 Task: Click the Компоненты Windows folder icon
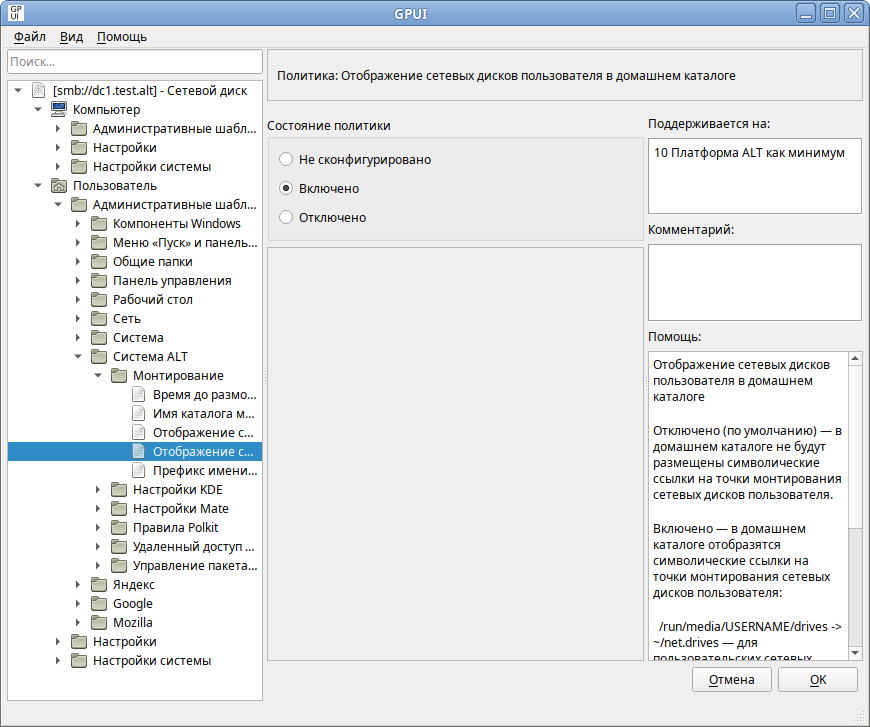click(x=99, y=223)
